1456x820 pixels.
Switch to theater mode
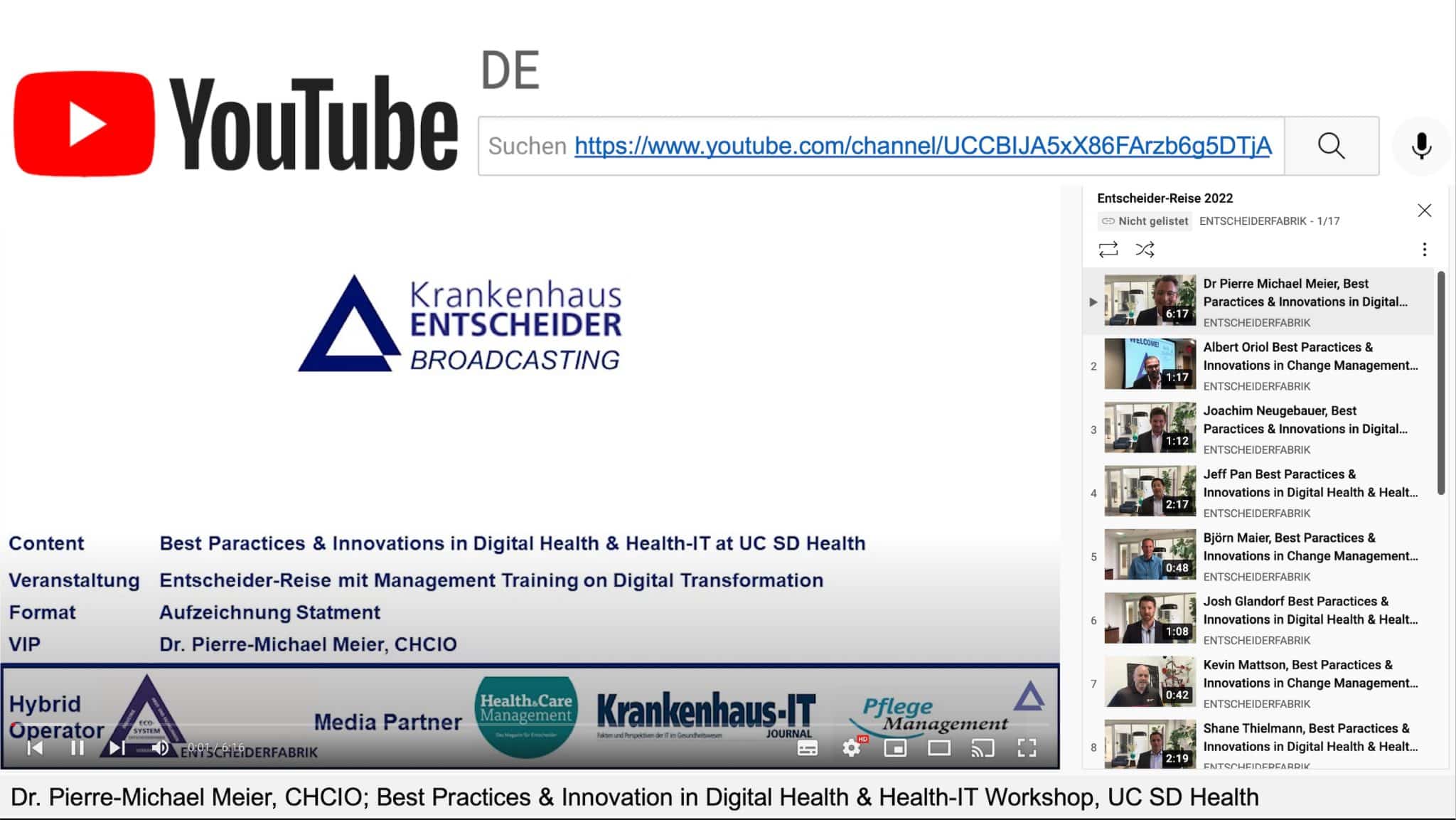pos(939,747)
